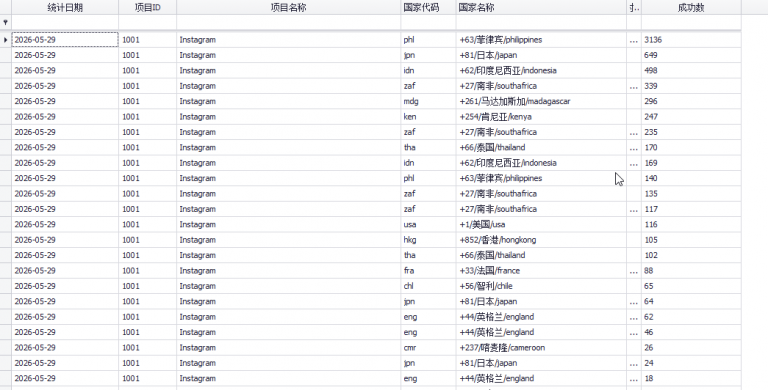Select the cell with value 102
Screen dimensions: 768x390
(x=691, y=255)
